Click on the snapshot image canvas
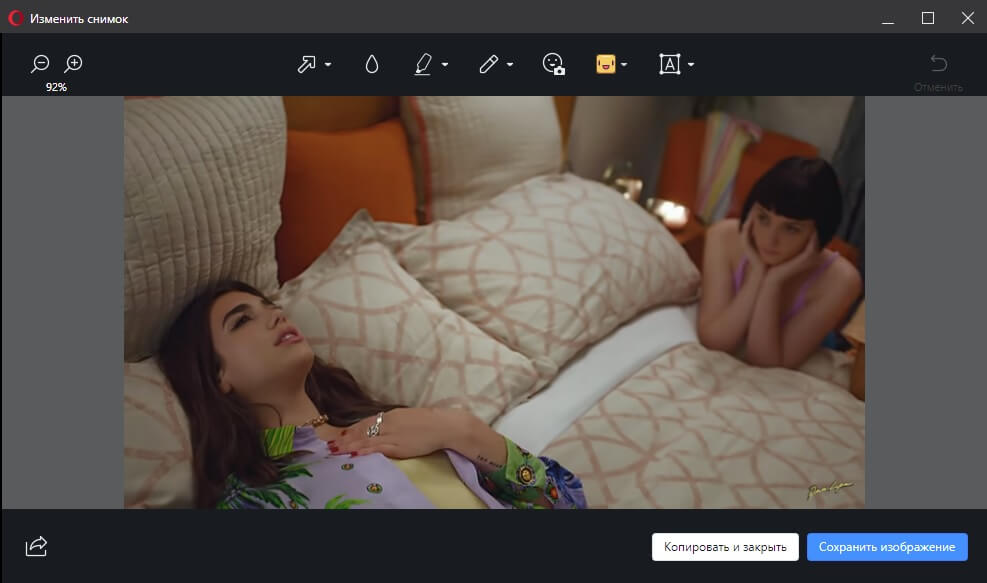 (x=494, y=302)
